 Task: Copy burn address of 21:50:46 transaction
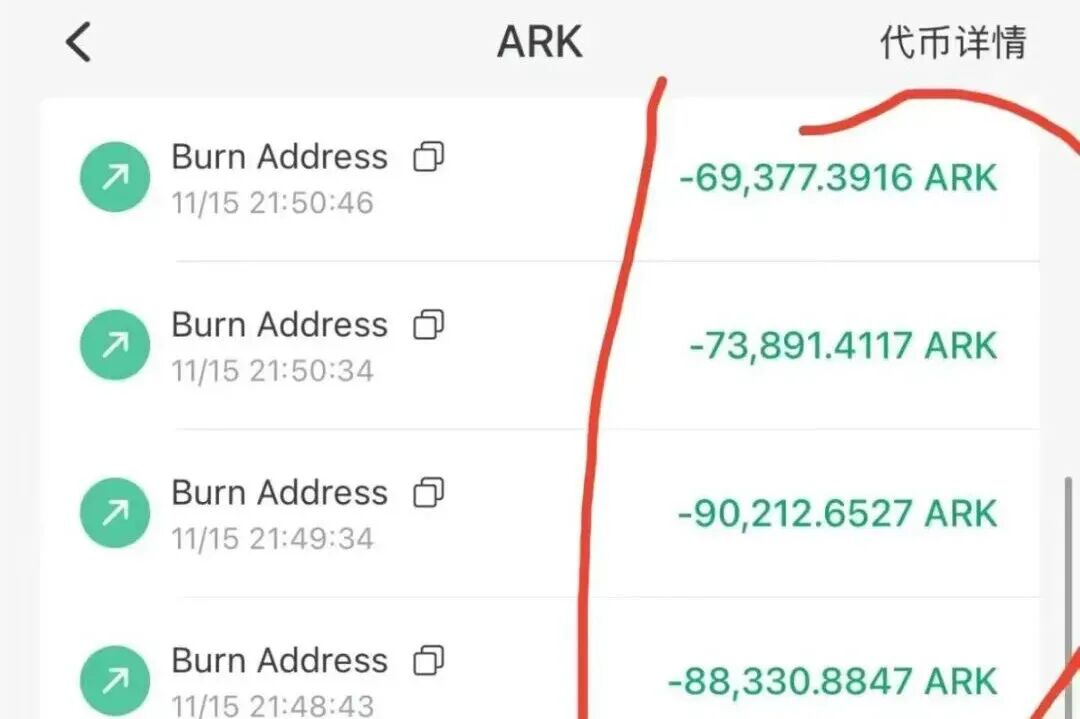(x=428, y=156)
